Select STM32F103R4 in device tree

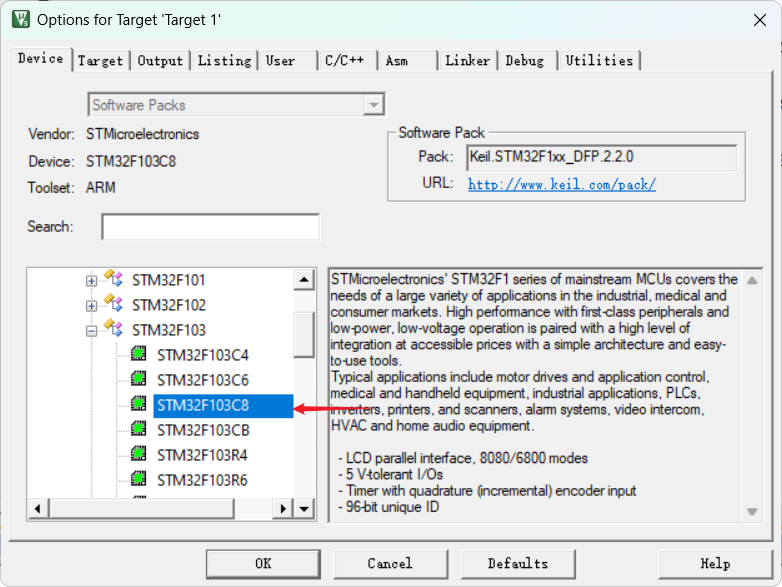coord(202,455)
